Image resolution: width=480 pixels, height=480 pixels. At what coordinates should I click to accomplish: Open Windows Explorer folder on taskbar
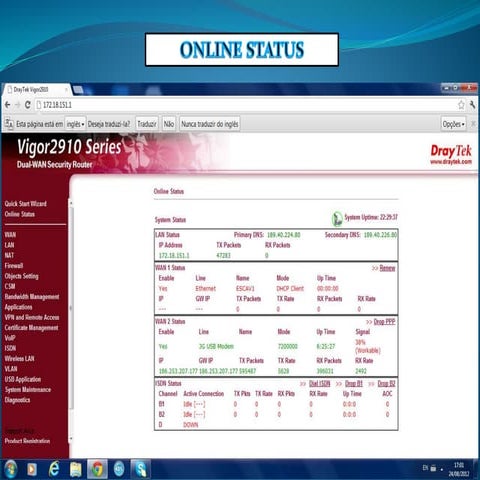coord(76,469)
